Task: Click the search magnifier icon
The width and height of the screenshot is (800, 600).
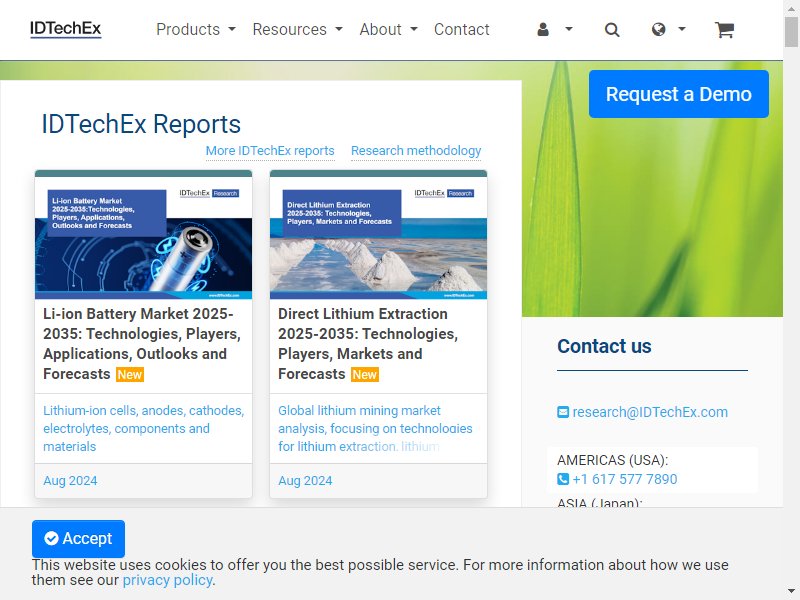Action: (x=612, y=30)
